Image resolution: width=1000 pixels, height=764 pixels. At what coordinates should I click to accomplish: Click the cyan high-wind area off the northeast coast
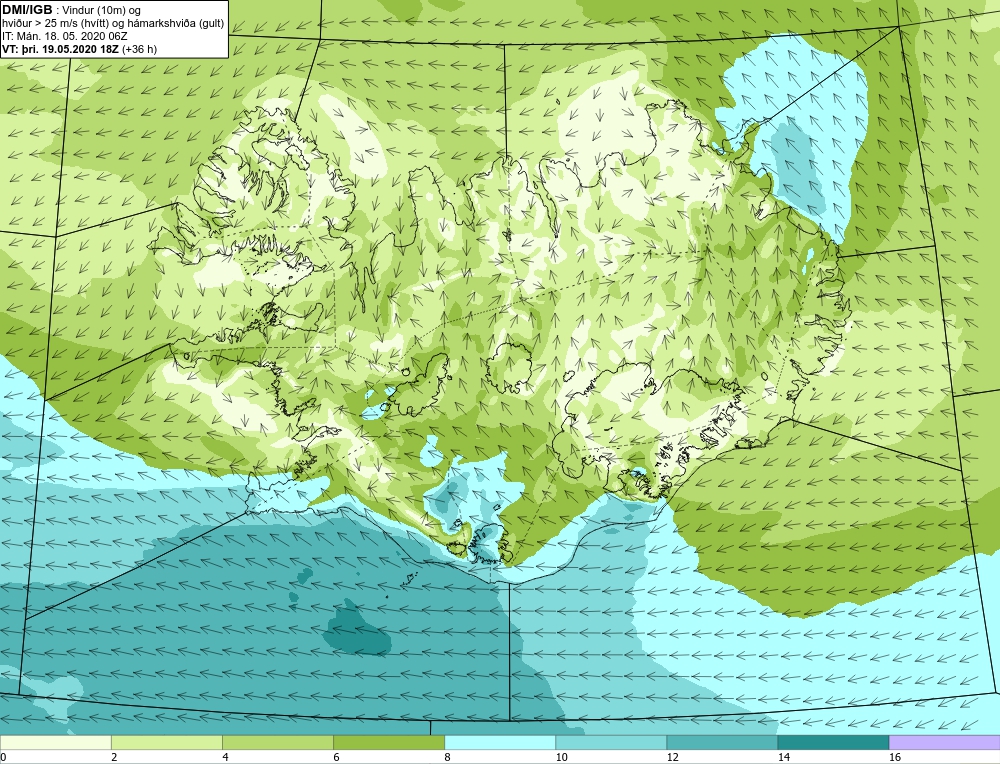pos(797,137)
